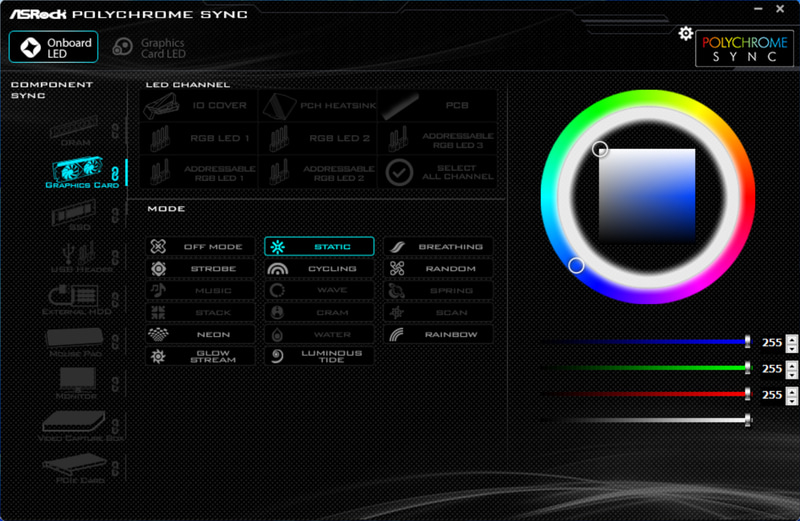This screenshot has width=800, height=521.
Task: Click the blue channel slider
Action: (x=646, y=342)
